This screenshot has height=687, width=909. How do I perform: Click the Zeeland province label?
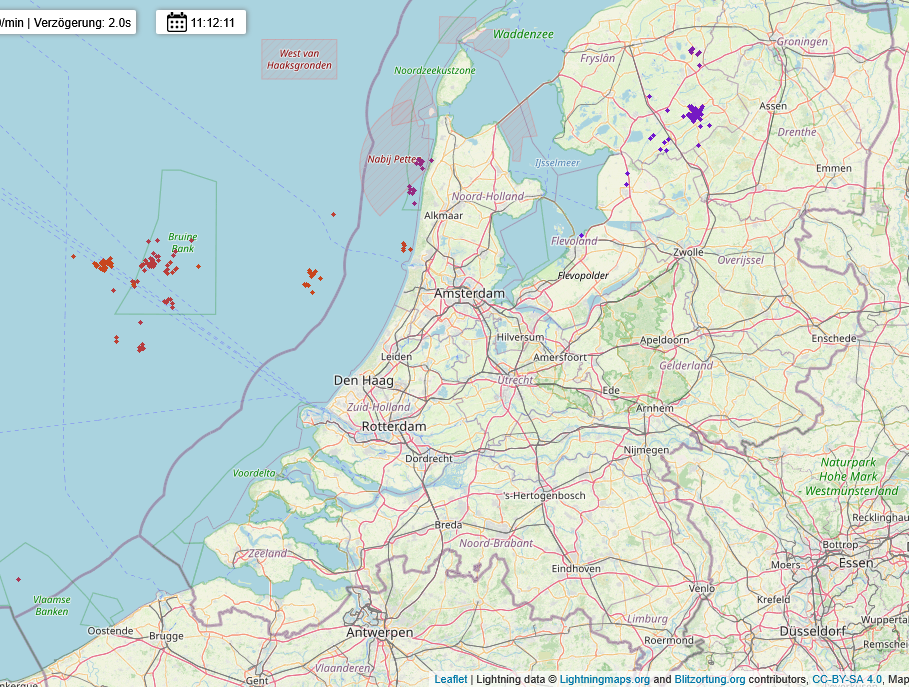(x=267, y=554)
